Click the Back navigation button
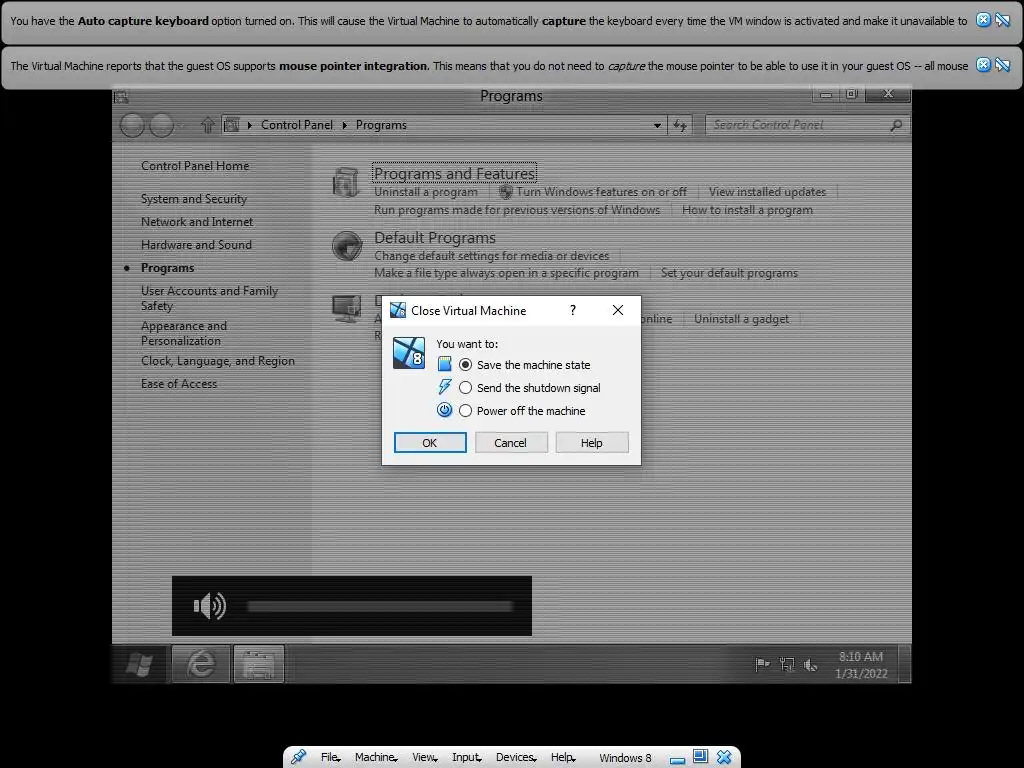Viewport: 1024px width, 768px height. coord(133,125)
